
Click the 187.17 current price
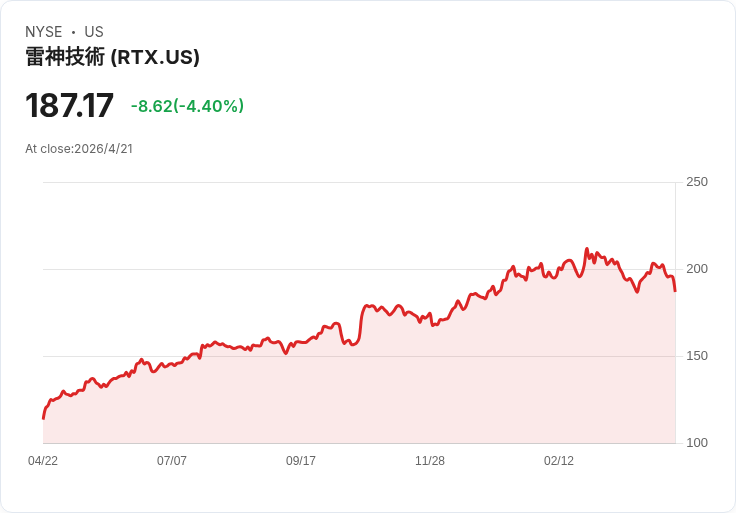(70, 106)
